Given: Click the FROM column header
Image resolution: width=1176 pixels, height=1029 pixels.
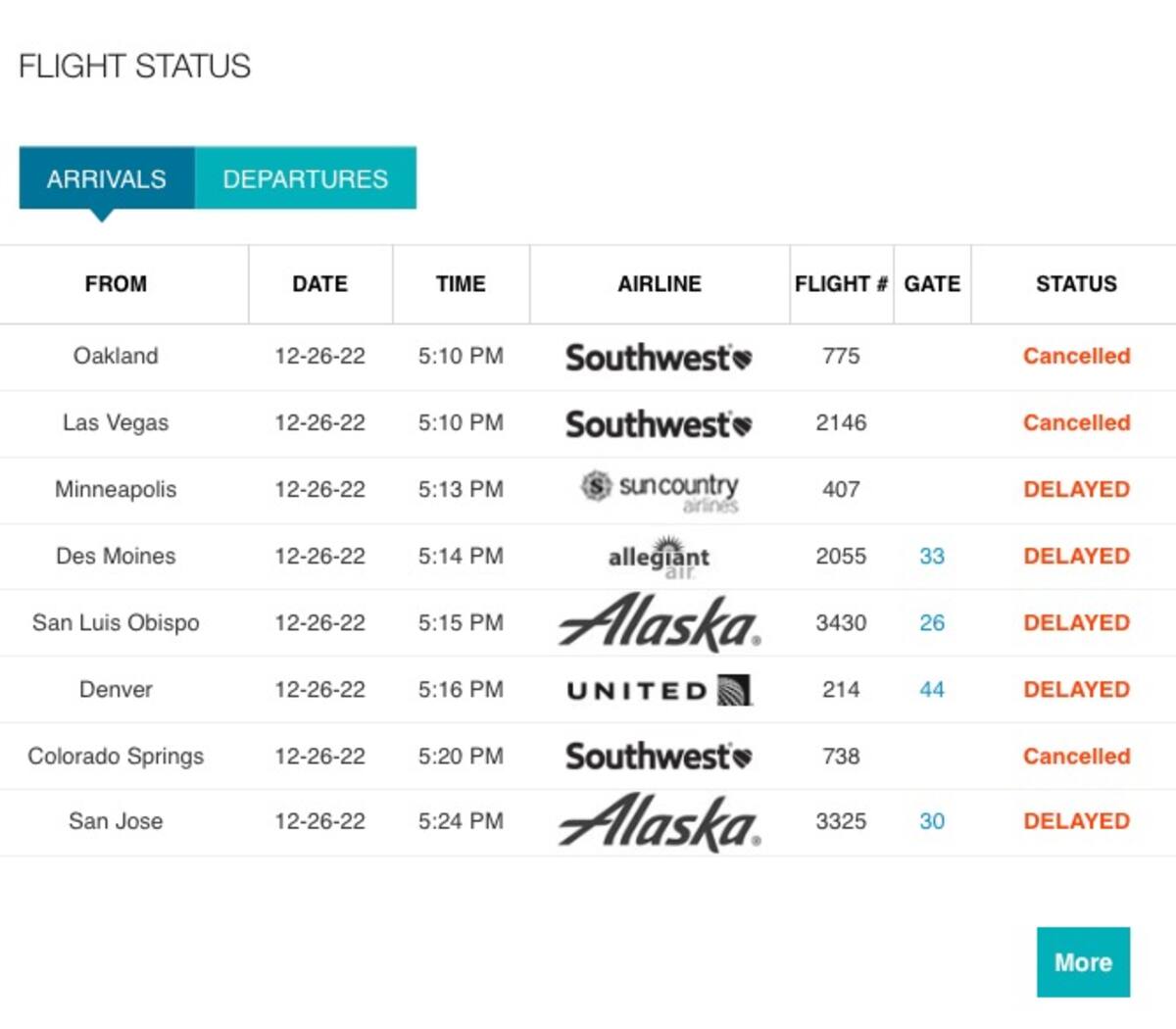Looking at the screenshot, I should point(116,284).
